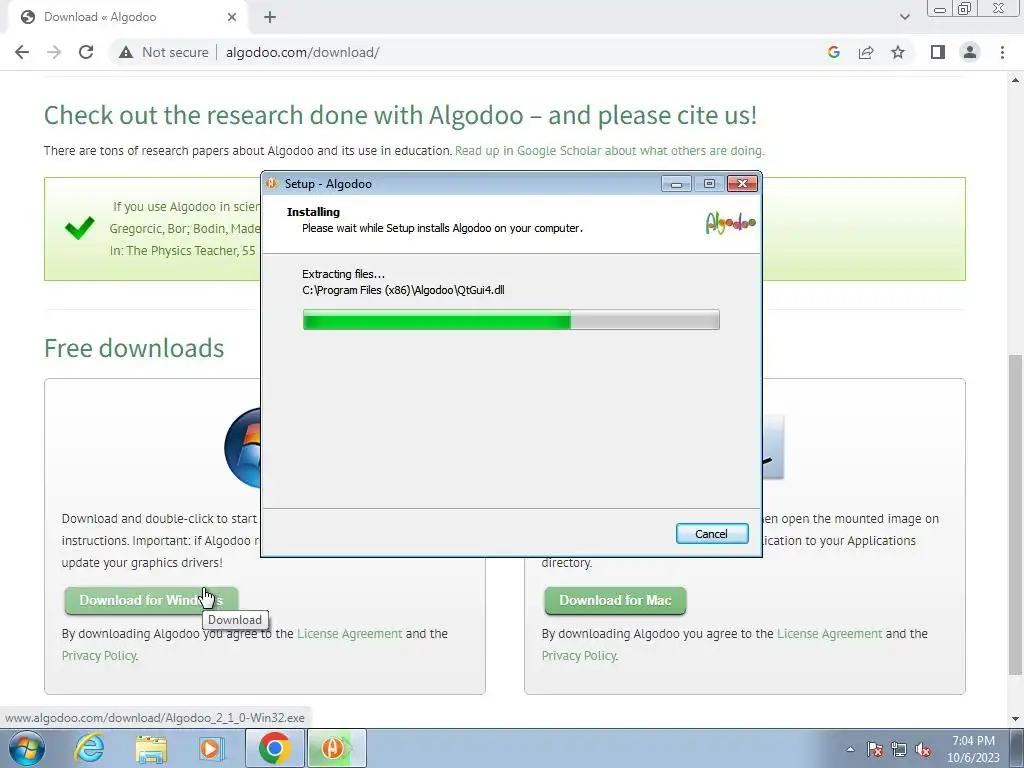The image size is (1024, 768).
Task: Click the scrollbar down arrow
Action: [x=1015, y=720]
